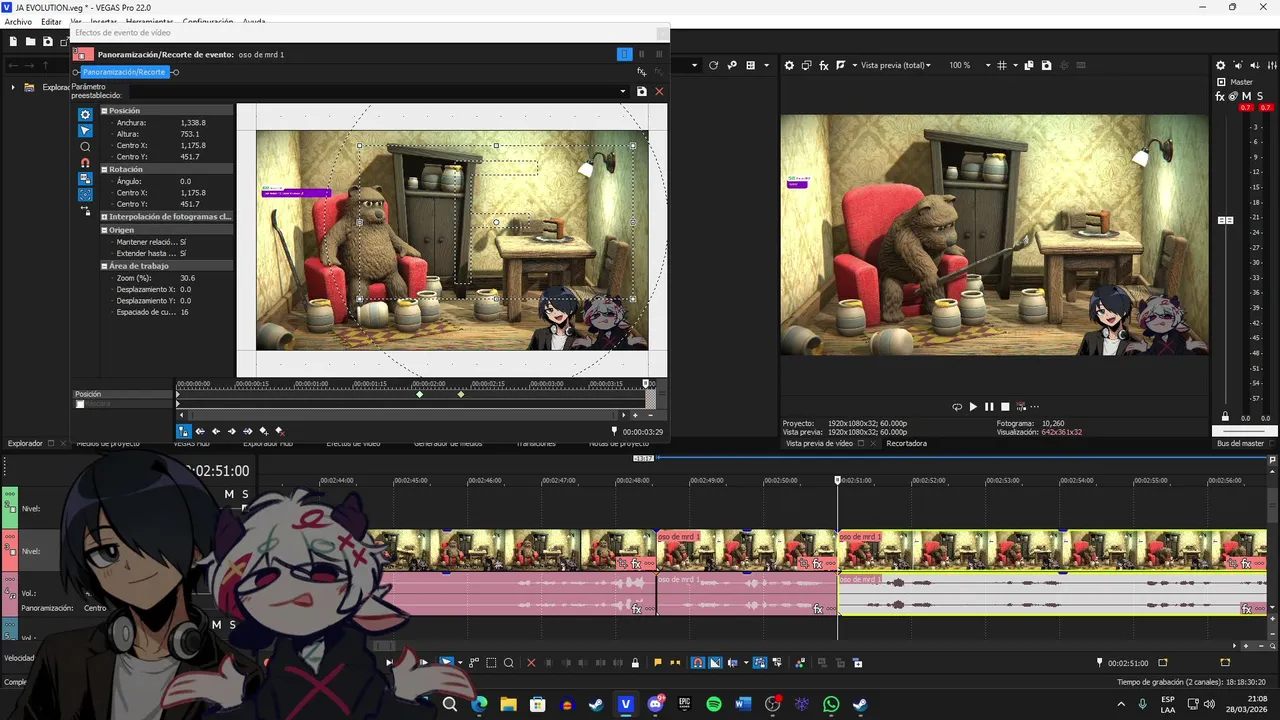Viewport: 1280px width, 720px height.
Task: Save preview snapshot to file icon
Action: point(1046,65)
